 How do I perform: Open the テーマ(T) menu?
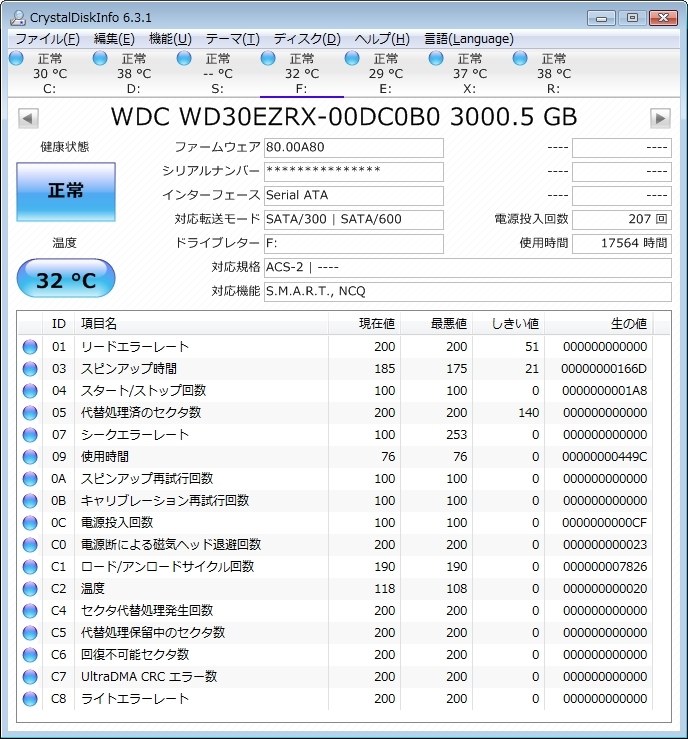232,39
